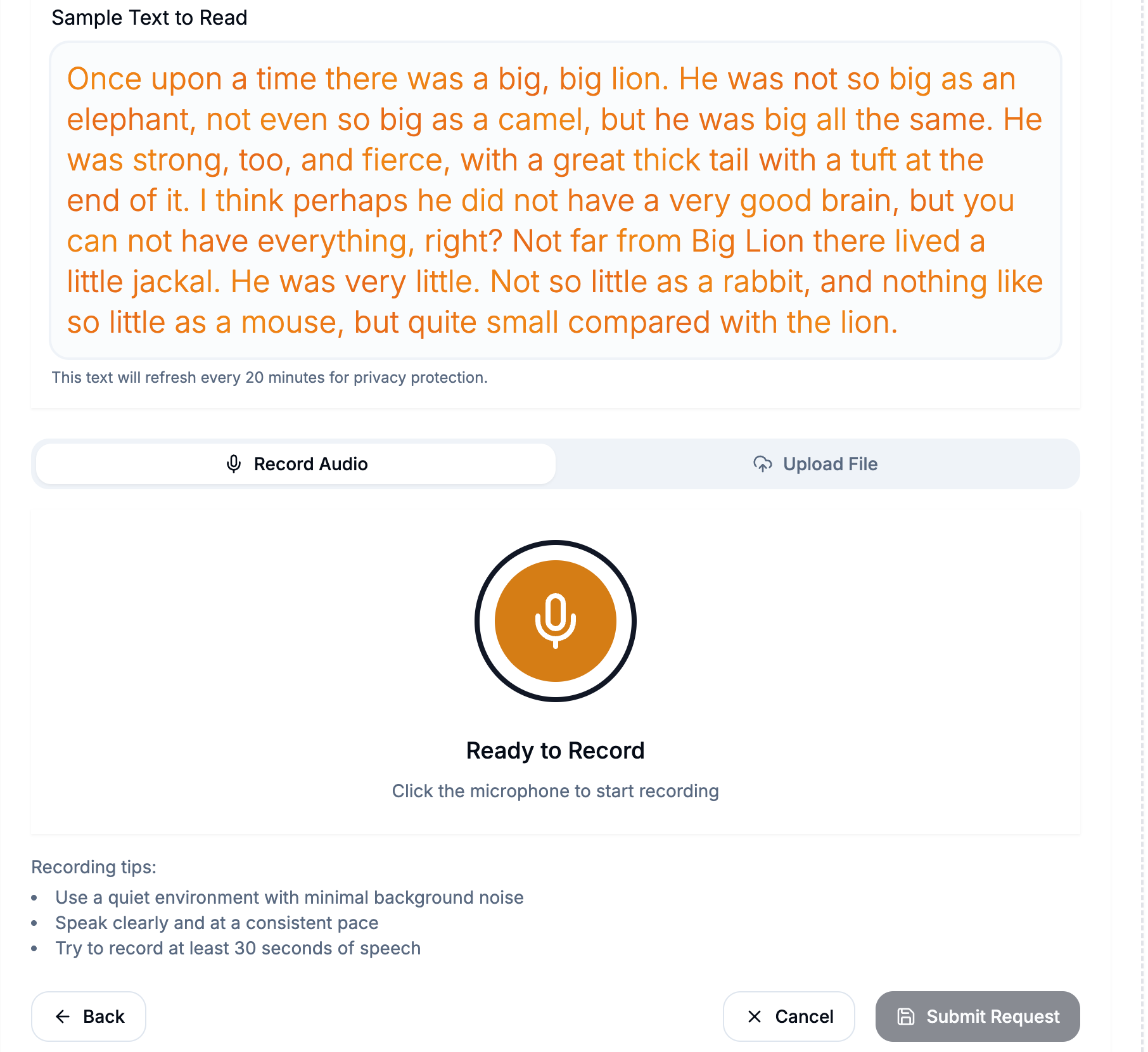
Task: Switch to the Upload File tab
Action: [x=817, y=464]
